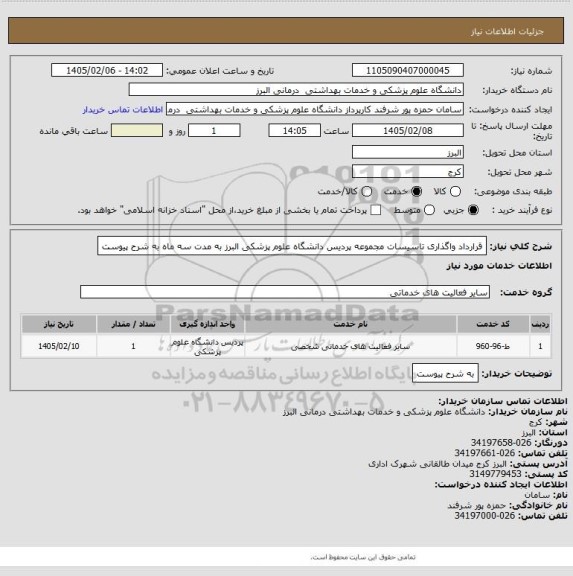Click the نام خدمت column header
The height and width of the screenshot is (576, 573).
350,324
